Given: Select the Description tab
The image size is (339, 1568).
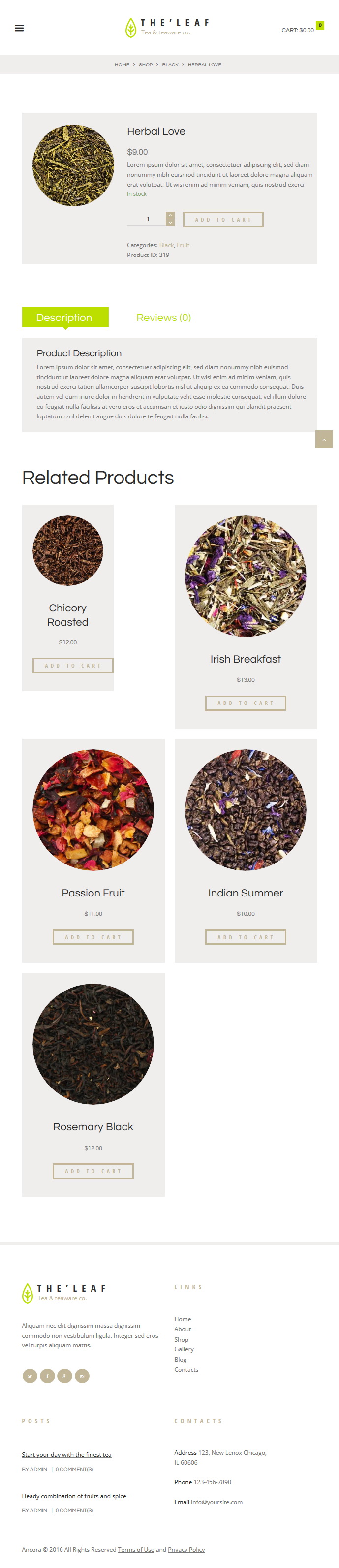Looking at the screenshot, I should (x=65, y=317).
